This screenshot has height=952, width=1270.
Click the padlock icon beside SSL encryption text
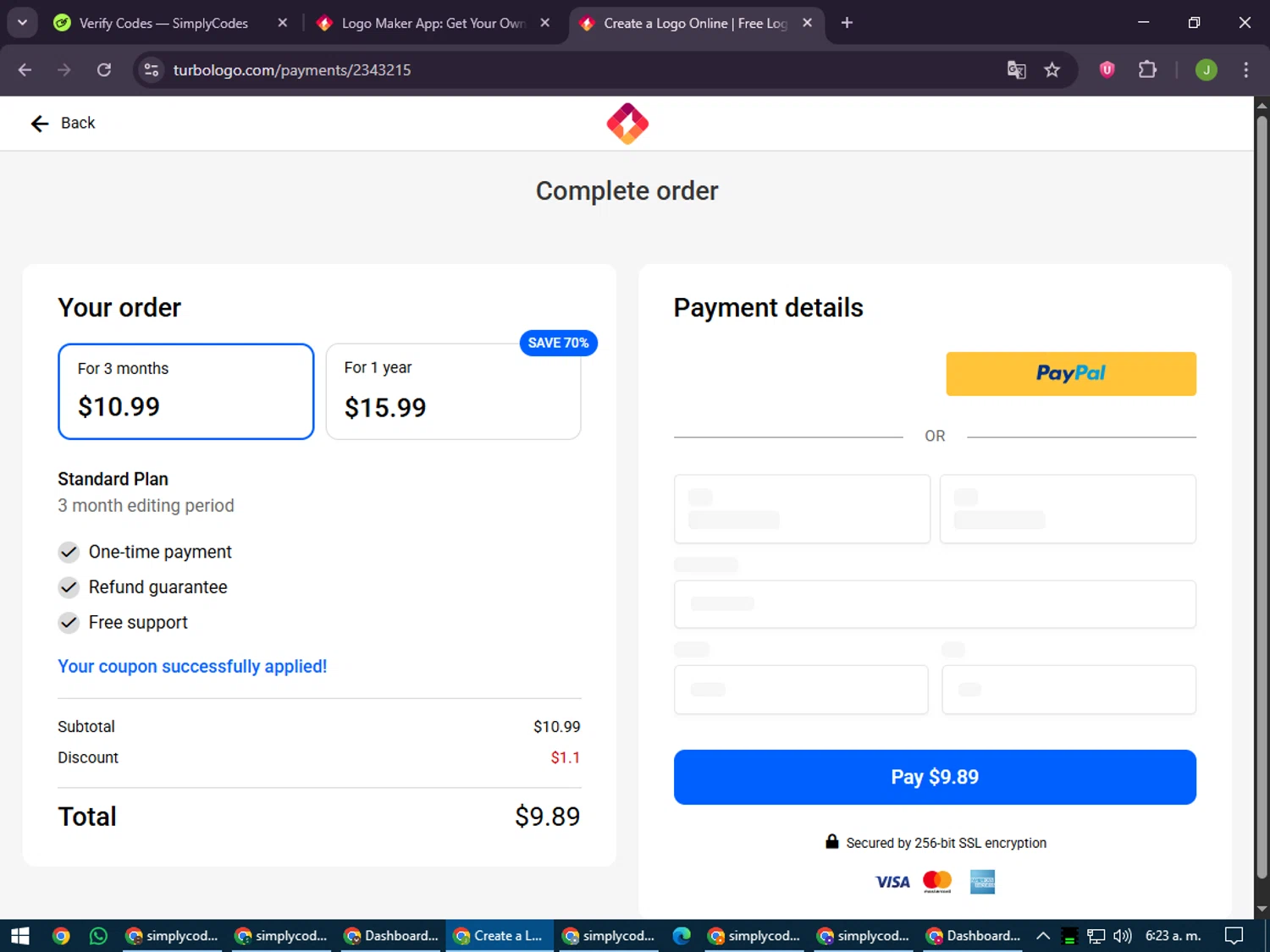[832, 841]
